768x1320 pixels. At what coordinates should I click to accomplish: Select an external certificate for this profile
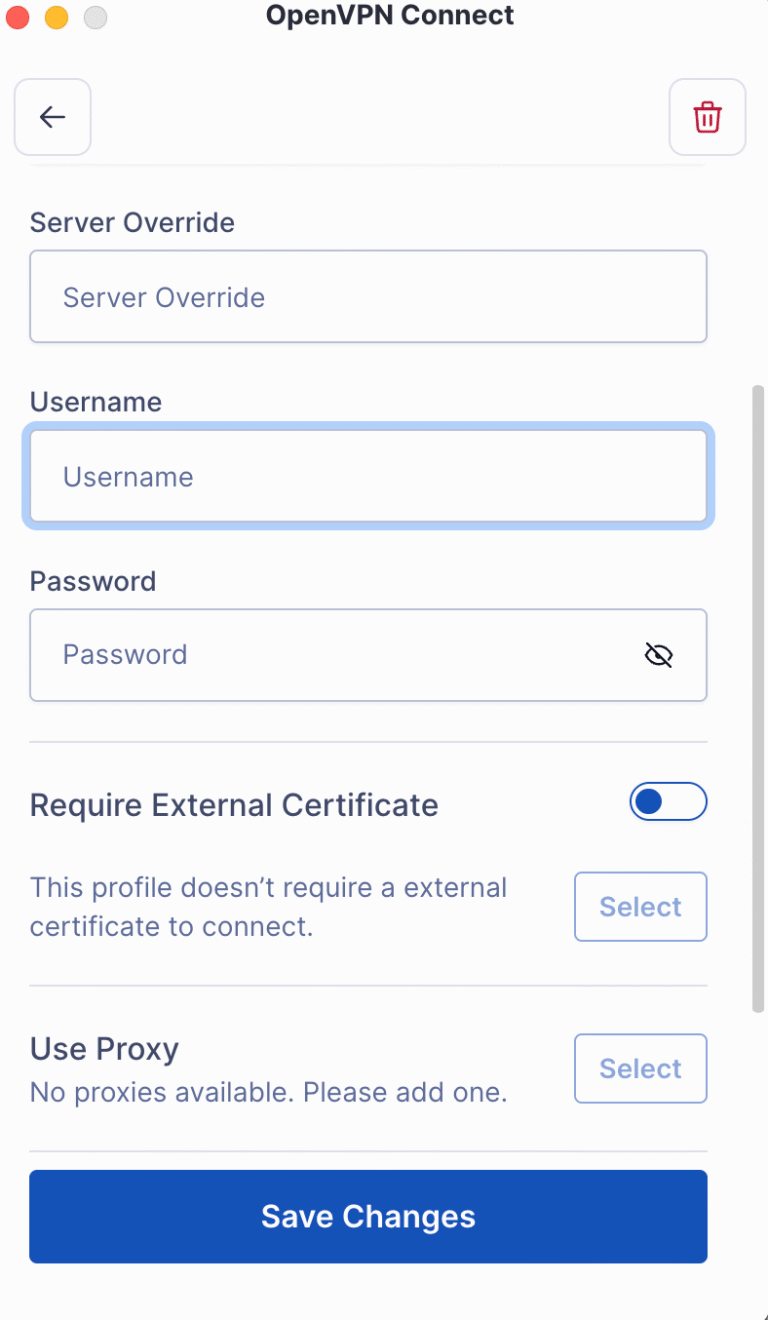click(640, 907)
